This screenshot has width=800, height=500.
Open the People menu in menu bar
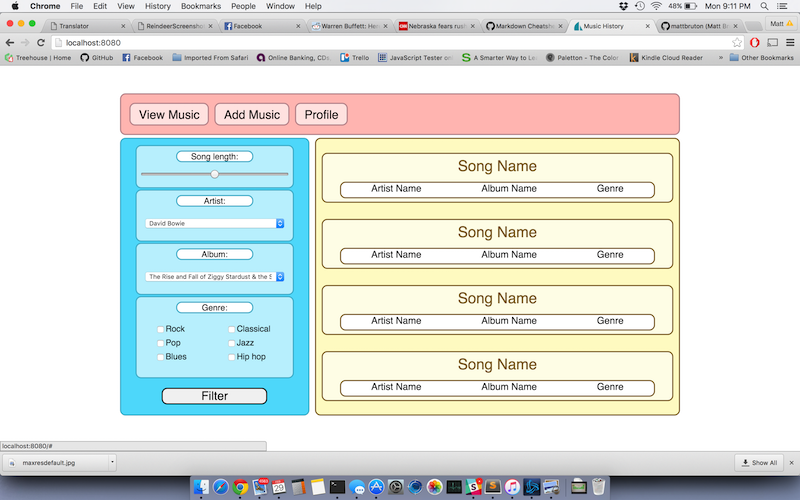click(x=243, y=6)
